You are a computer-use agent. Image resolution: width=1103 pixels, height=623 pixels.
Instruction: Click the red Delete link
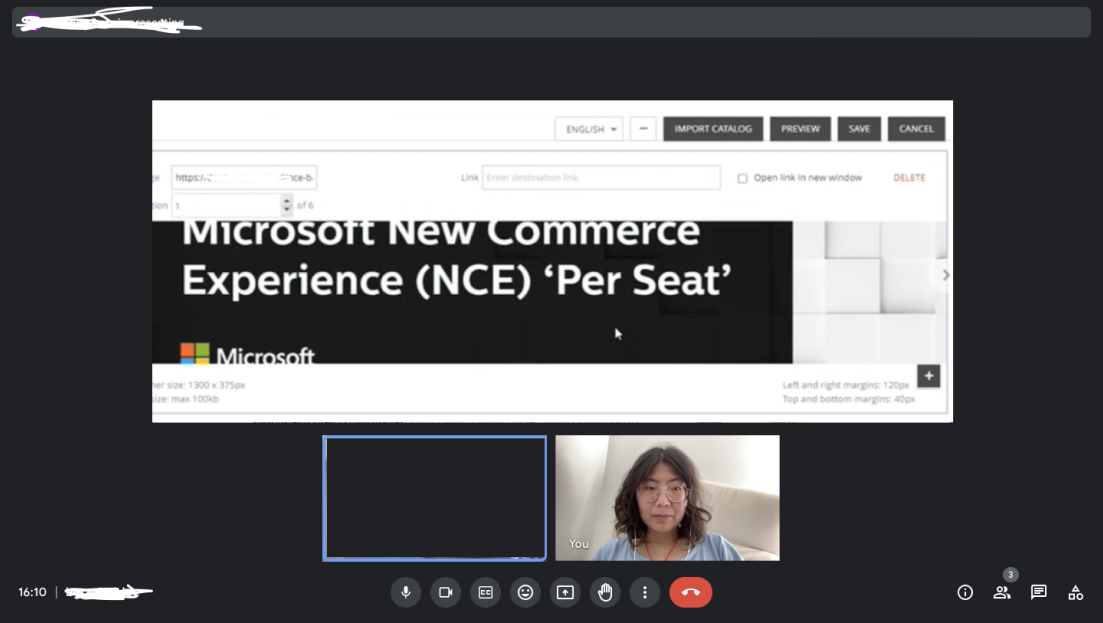pos(909,178)
